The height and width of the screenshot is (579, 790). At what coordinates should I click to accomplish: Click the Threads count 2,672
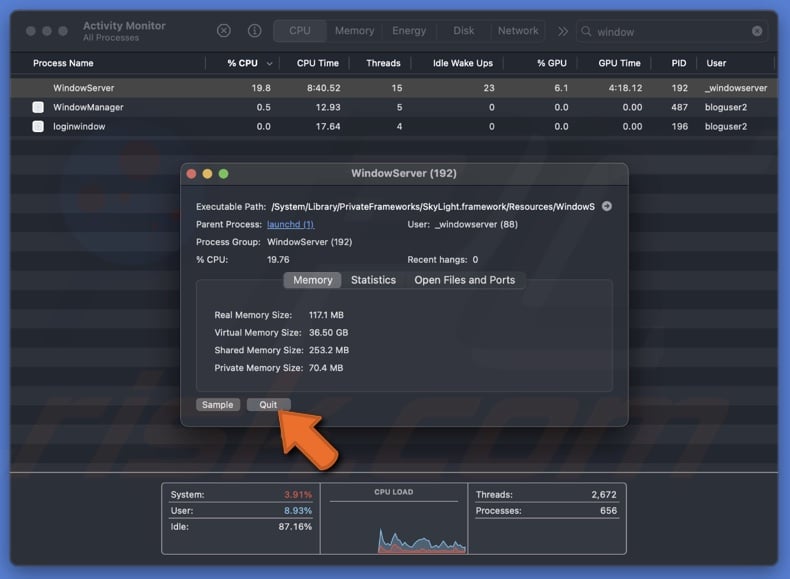click(x=604, y=494)
